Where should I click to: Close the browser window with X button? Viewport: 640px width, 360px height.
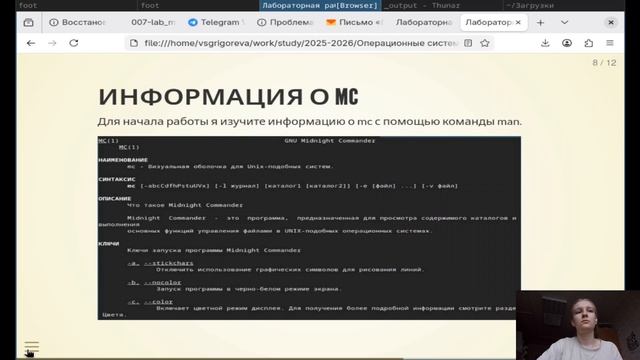611,22
